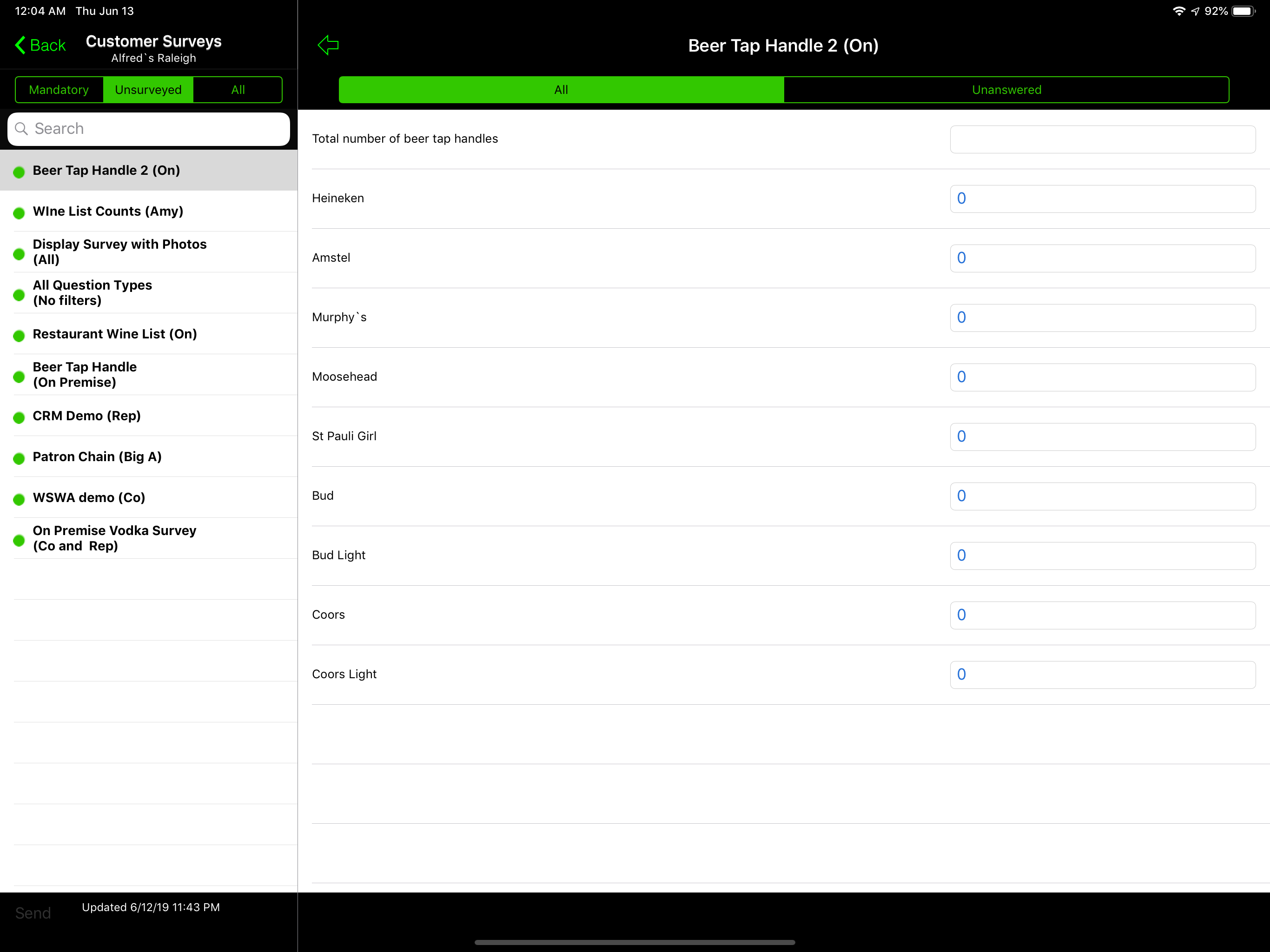Open On Premise Vodka Survey (Co and Rep)
The height and width of the screenshot is (952, 1270).
pyautogui.click(x=149, y=538)
